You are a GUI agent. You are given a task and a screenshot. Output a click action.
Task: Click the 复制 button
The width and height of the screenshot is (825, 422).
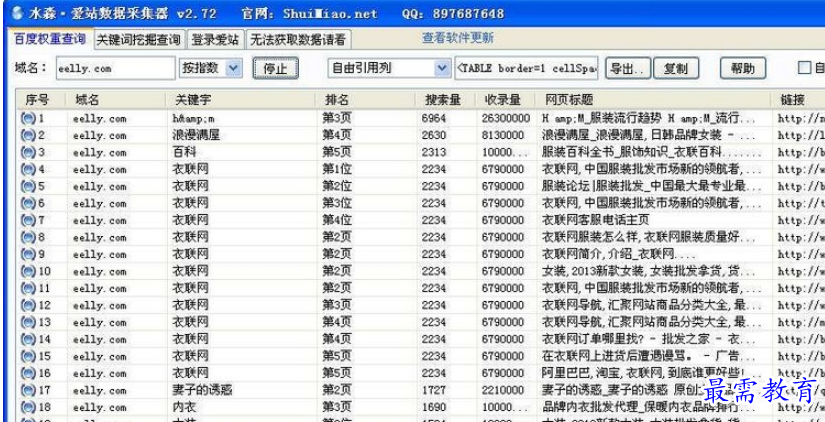click(x=676, y=68)
